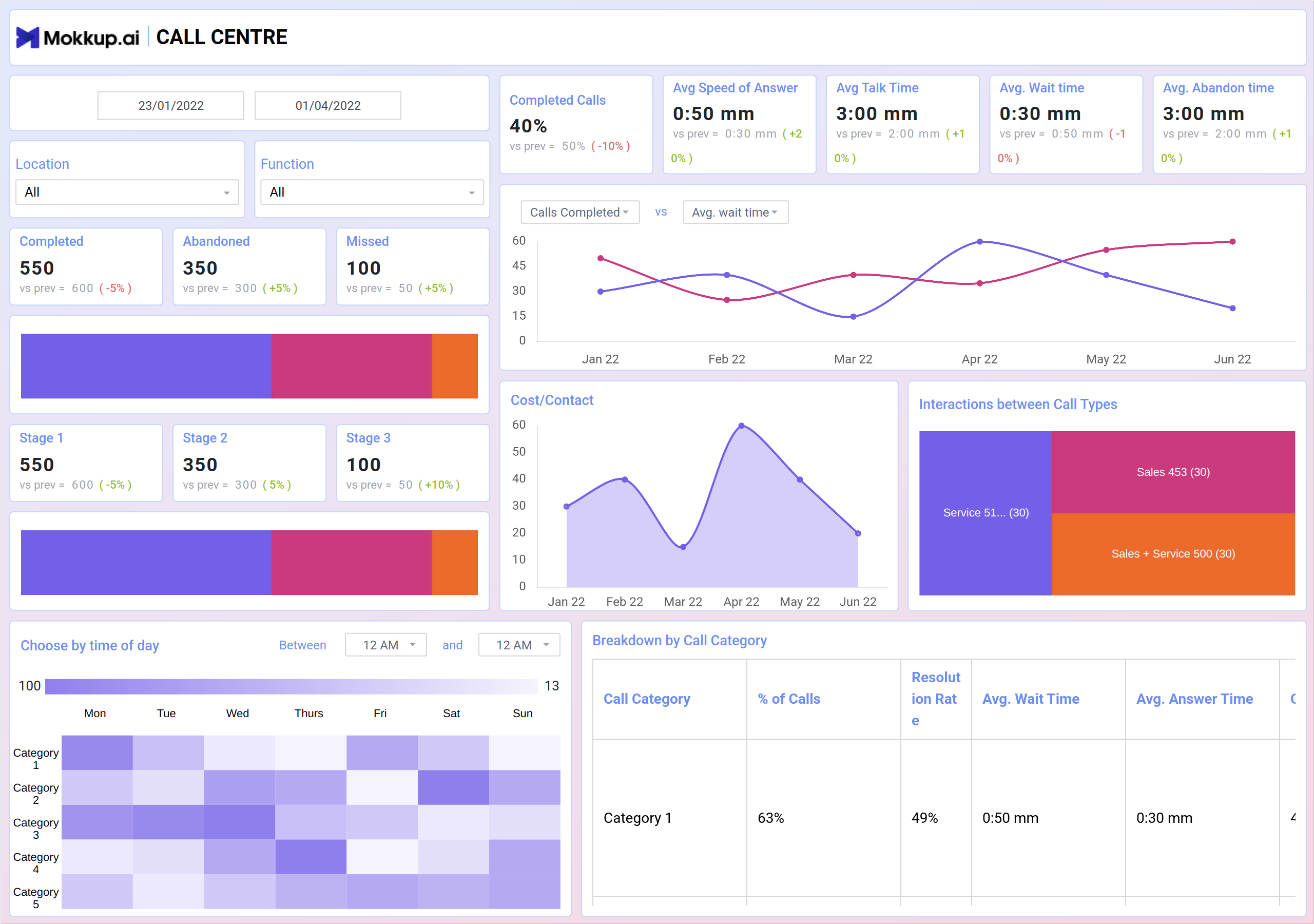Click the Category 1 table row cell
This screenshot has height=924, width=1314.
670,818
